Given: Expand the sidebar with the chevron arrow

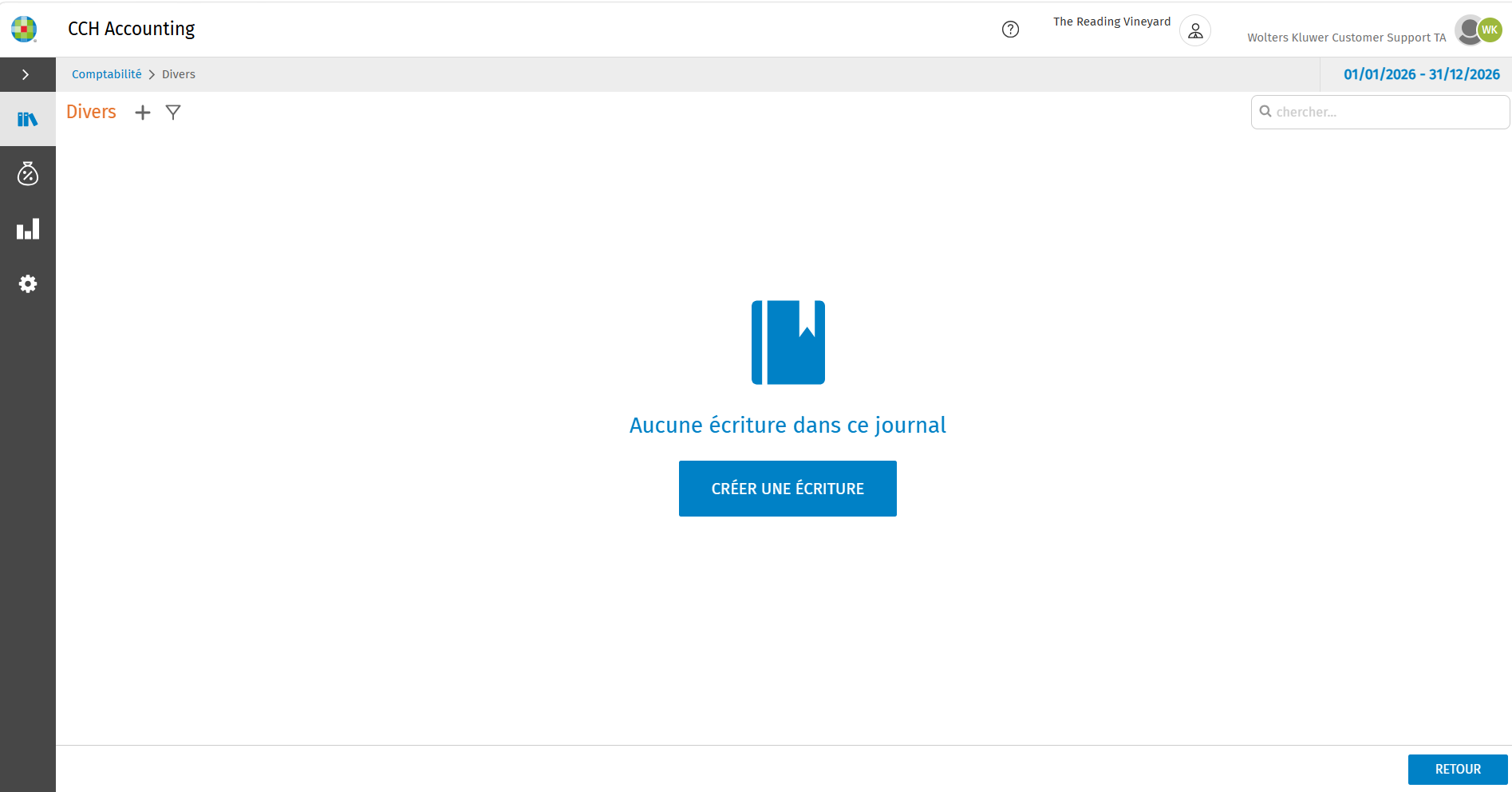Looking at the screenshot, I should point(26,74).
